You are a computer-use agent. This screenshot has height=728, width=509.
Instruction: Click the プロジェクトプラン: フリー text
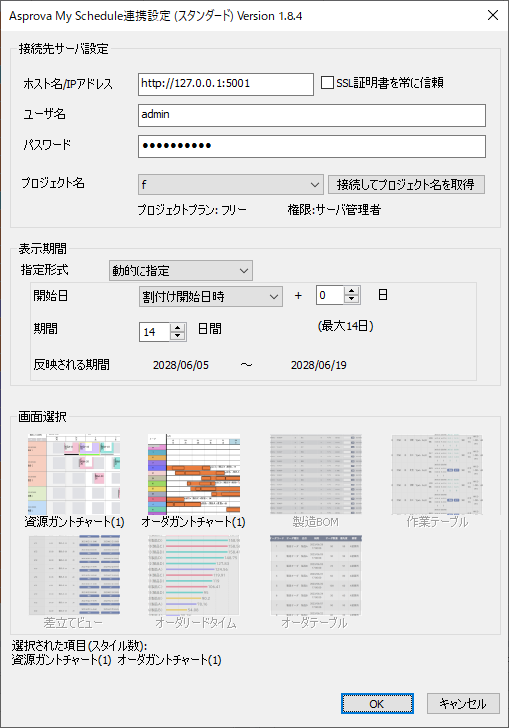click(x=192, y=210)
